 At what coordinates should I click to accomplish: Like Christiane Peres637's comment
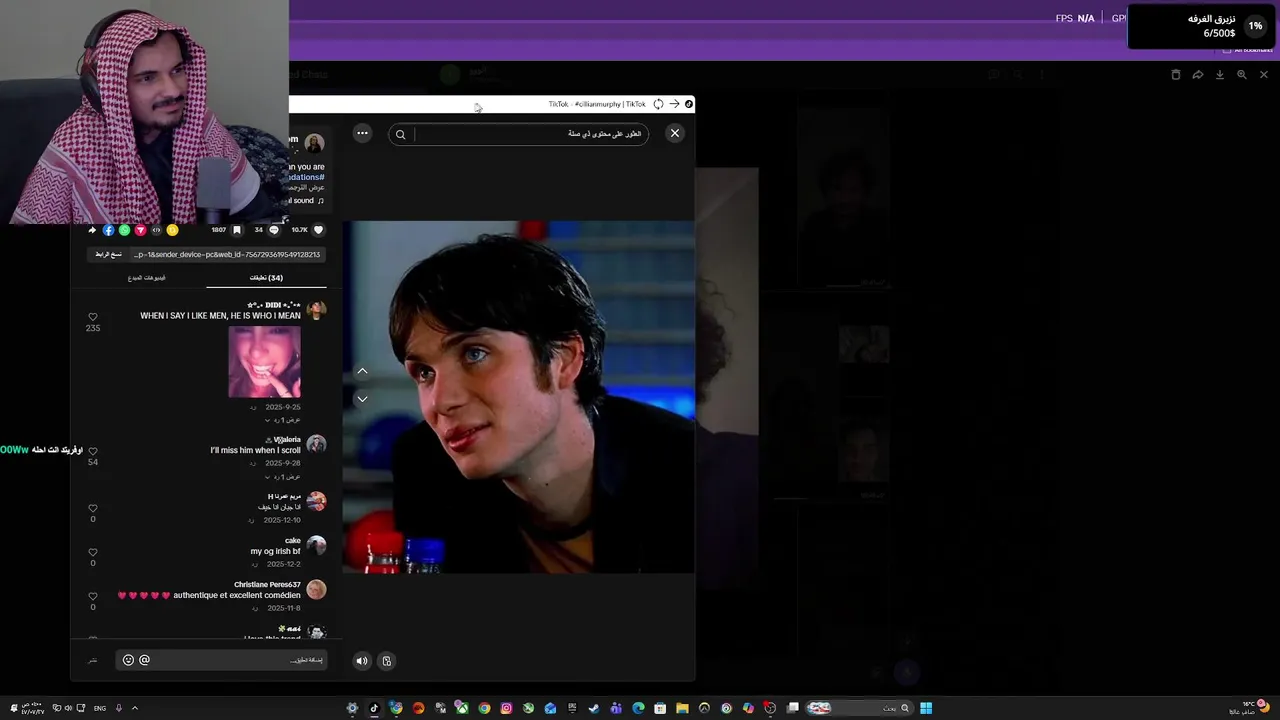click(x=93, y=596)
